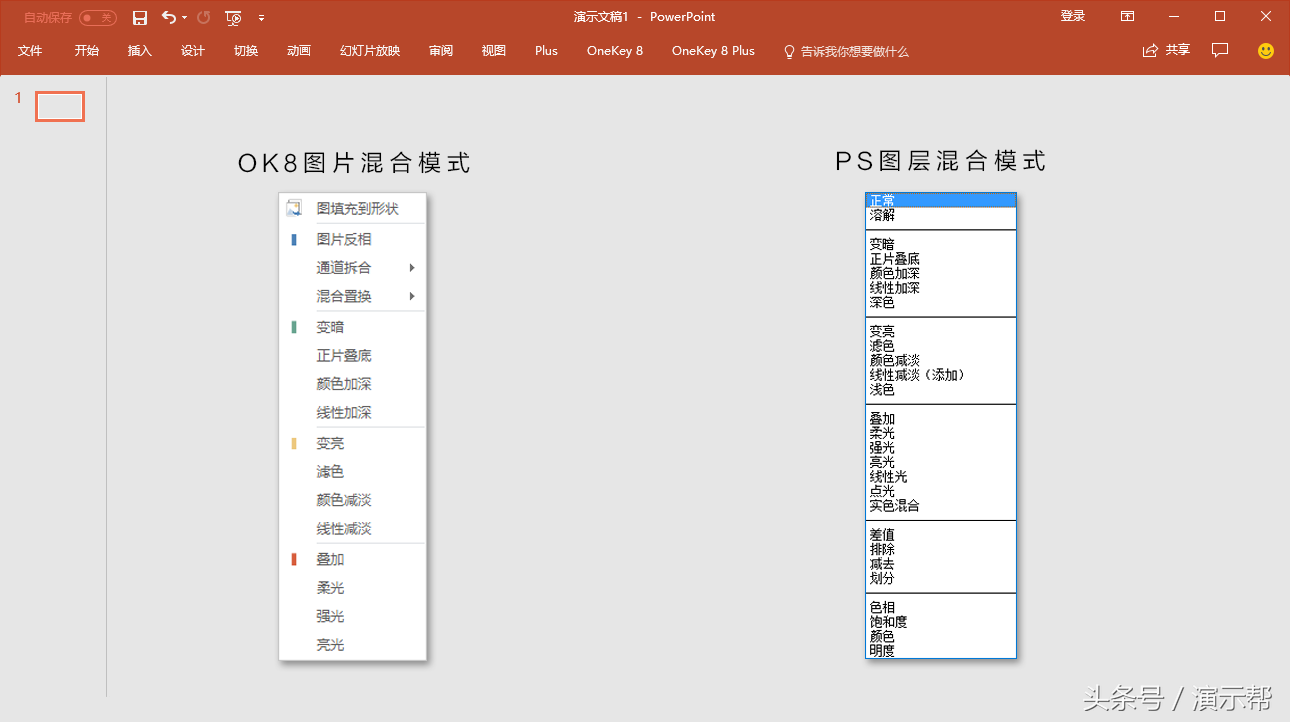Viewport: 1290px width, 722px height.
Task: Open the OneKey 8 Plus tab
Action: coord(713,51)
